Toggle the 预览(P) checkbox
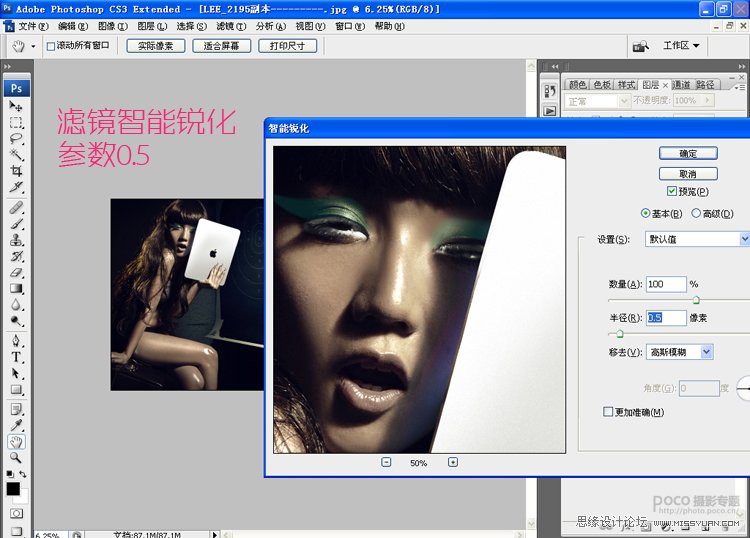This screenshot has width=750, height=538. (x=672, y=191)
